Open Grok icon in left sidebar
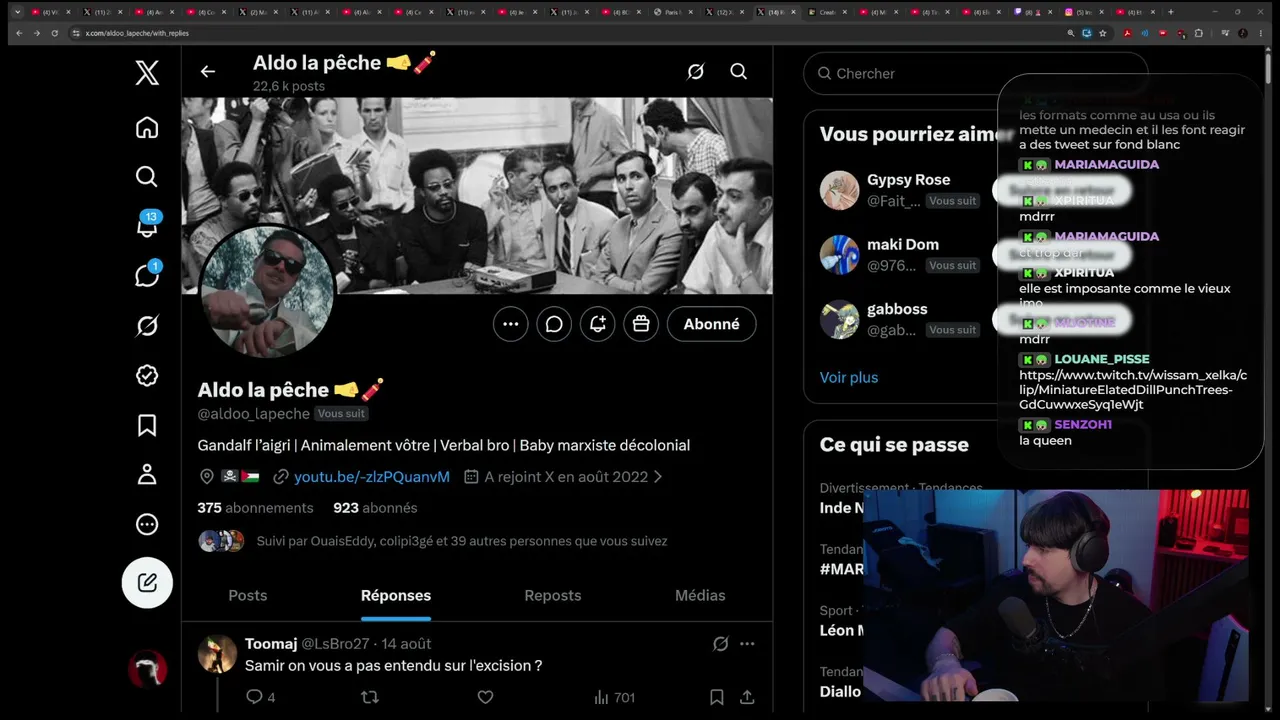Image resolution: width=1280 pixels, height=720 pixels. click(147, 326)
